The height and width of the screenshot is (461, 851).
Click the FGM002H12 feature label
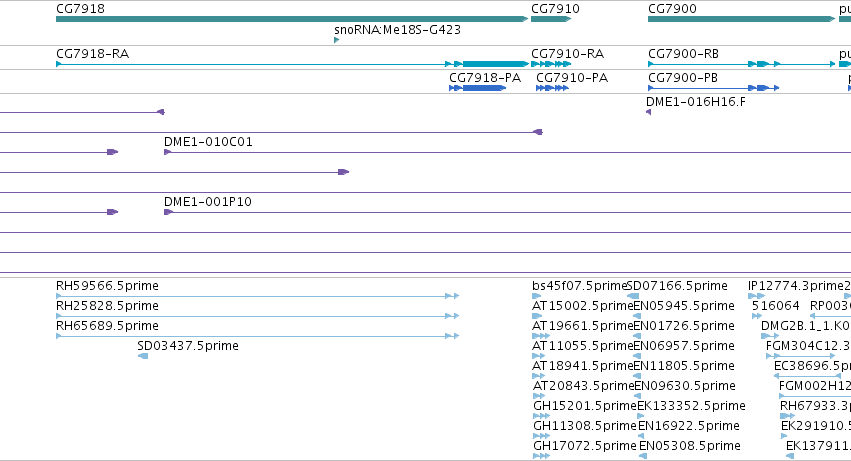(815, 386)
